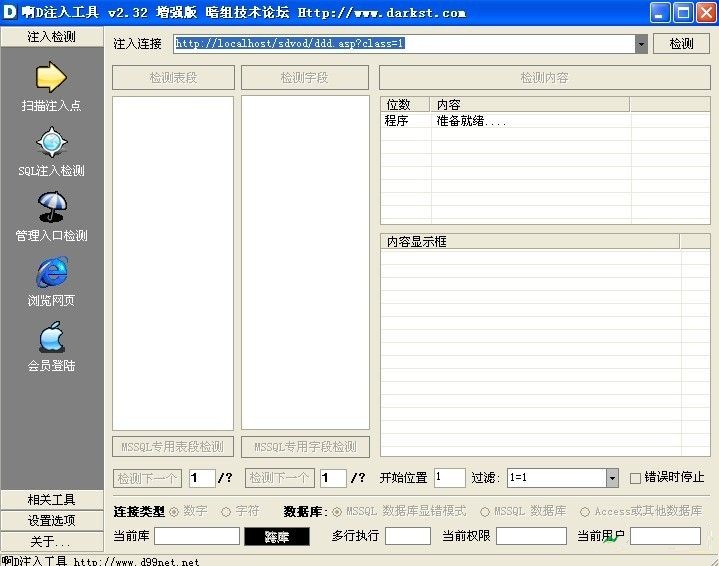The width and height of the screenshot is (719, 566).
Task: Open the 扫描注入点 yellow arrow icon
Action: pyautogui.click(x=51, y=77)
